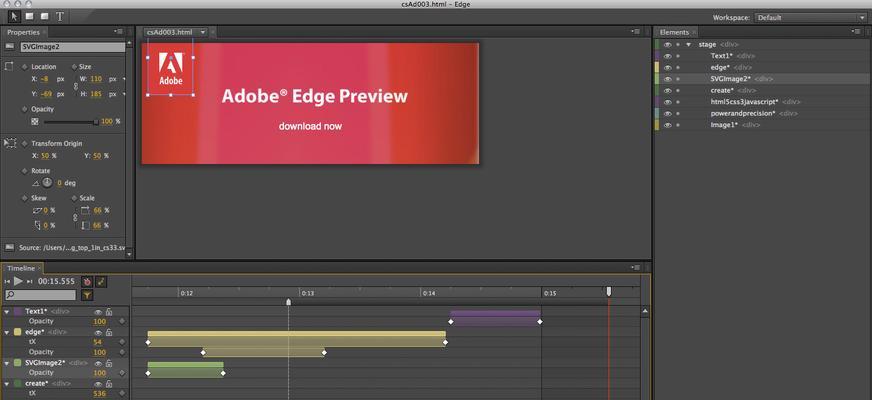Toggle the Generate Smooth Transitions icon

(x=101, y=282)
